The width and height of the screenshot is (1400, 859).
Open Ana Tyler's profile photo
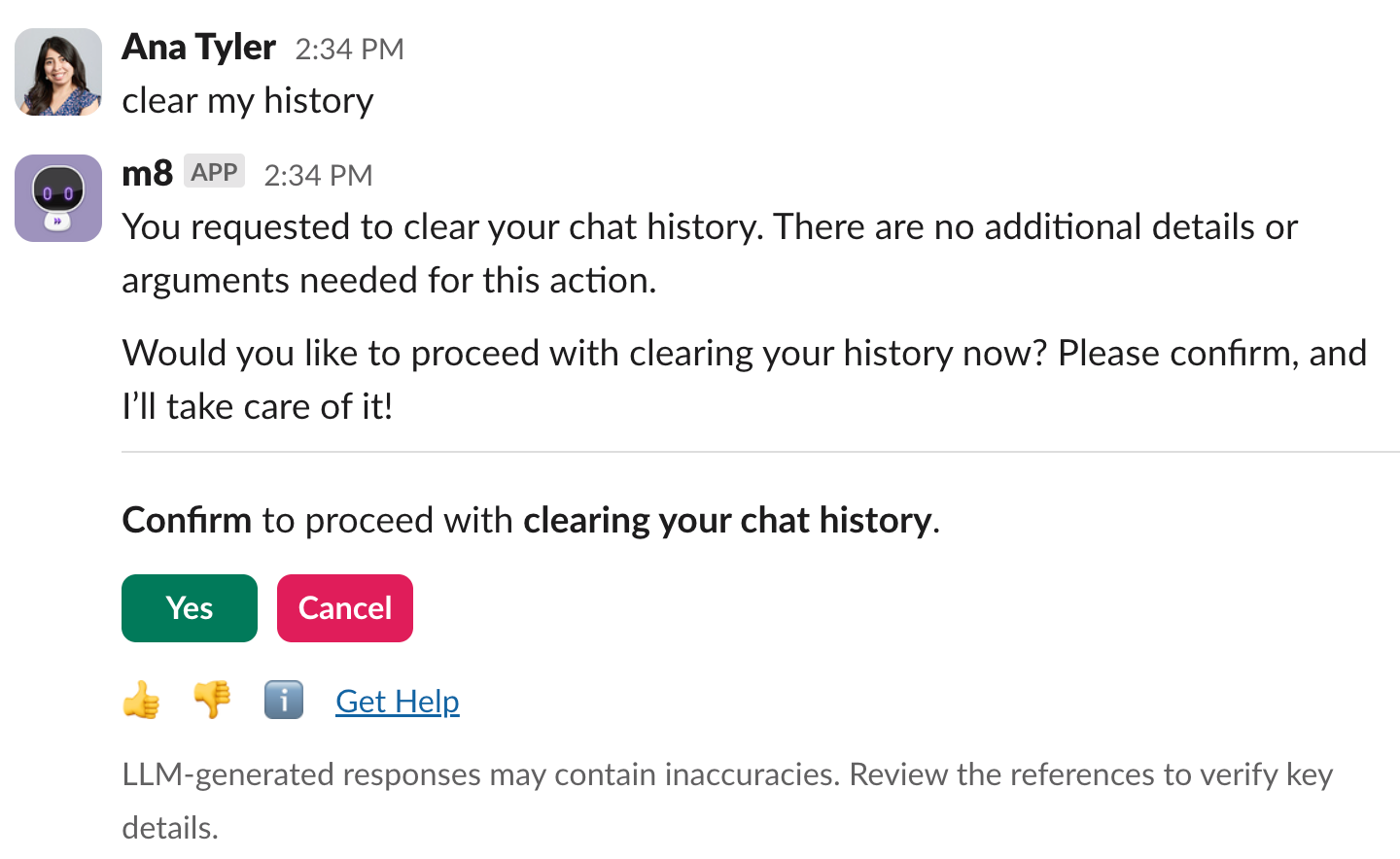tap(58, 72)
